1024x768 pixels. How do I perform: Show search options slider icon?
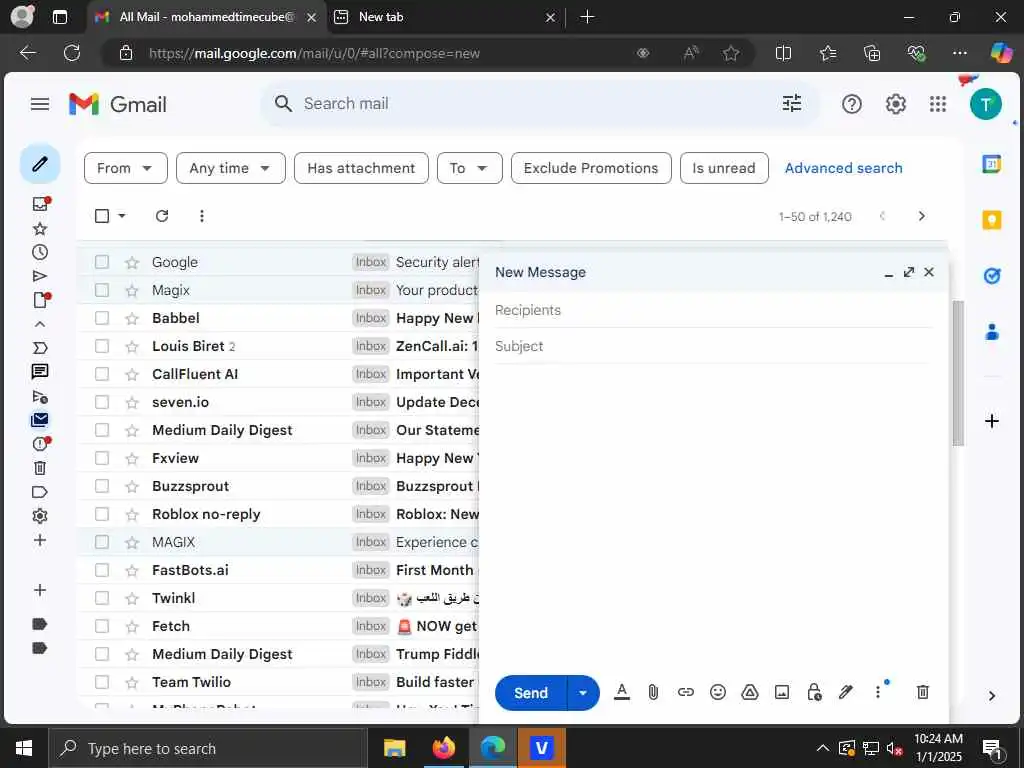(x=792, y=103)
